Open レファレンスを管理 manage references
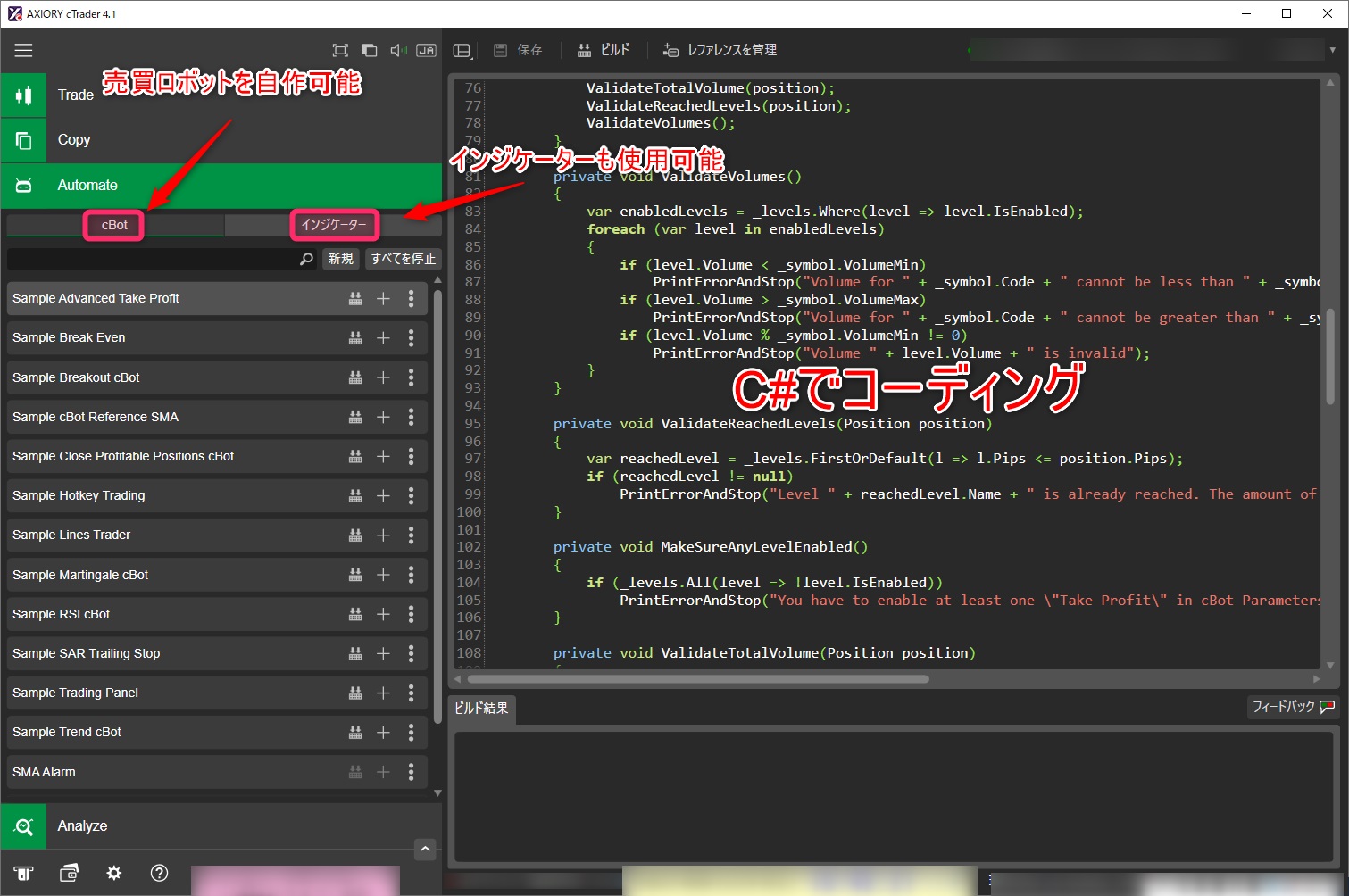The image size is (1349, 896). tap(720, 50)
